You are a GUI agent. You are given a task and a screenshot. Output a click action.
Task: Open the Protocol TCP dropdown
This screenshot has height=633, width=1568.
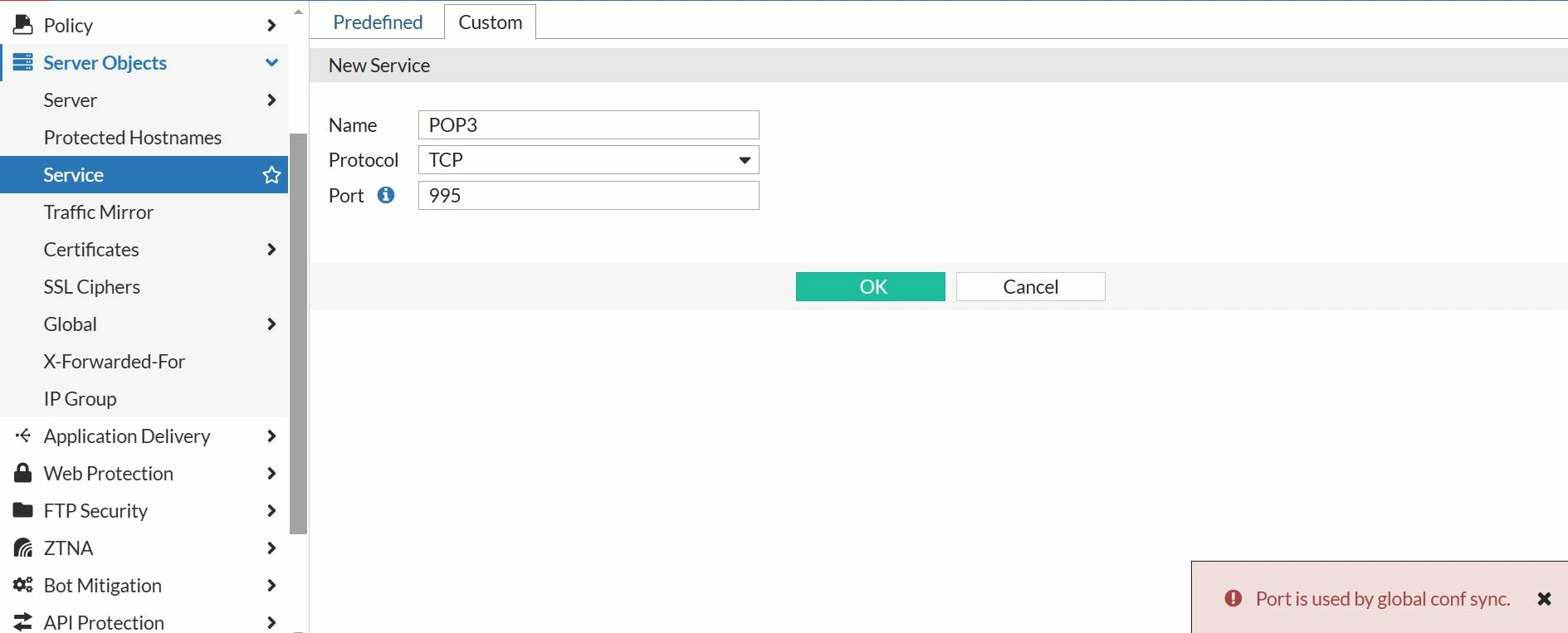click(x=589, y=160)
